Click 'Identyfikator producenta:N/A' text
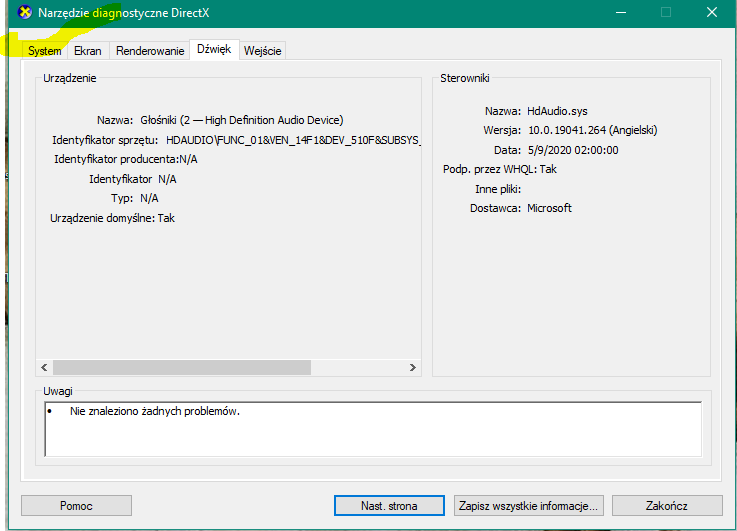The height and width of the screenshot is (531, 737). (126, 159)
